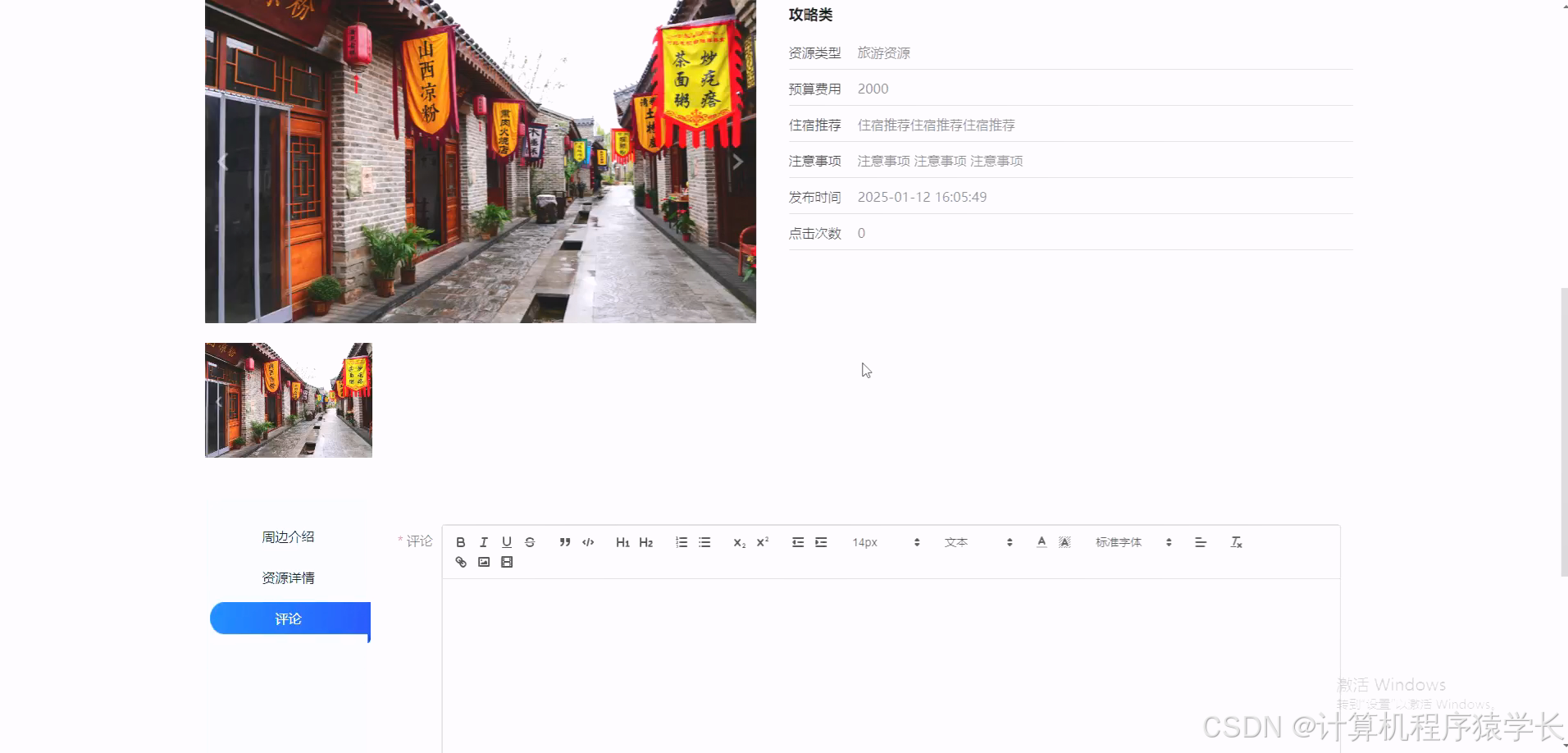Insert a video into the comment
Viewport: 1568px width, 753px height.
tap(507, 562)
